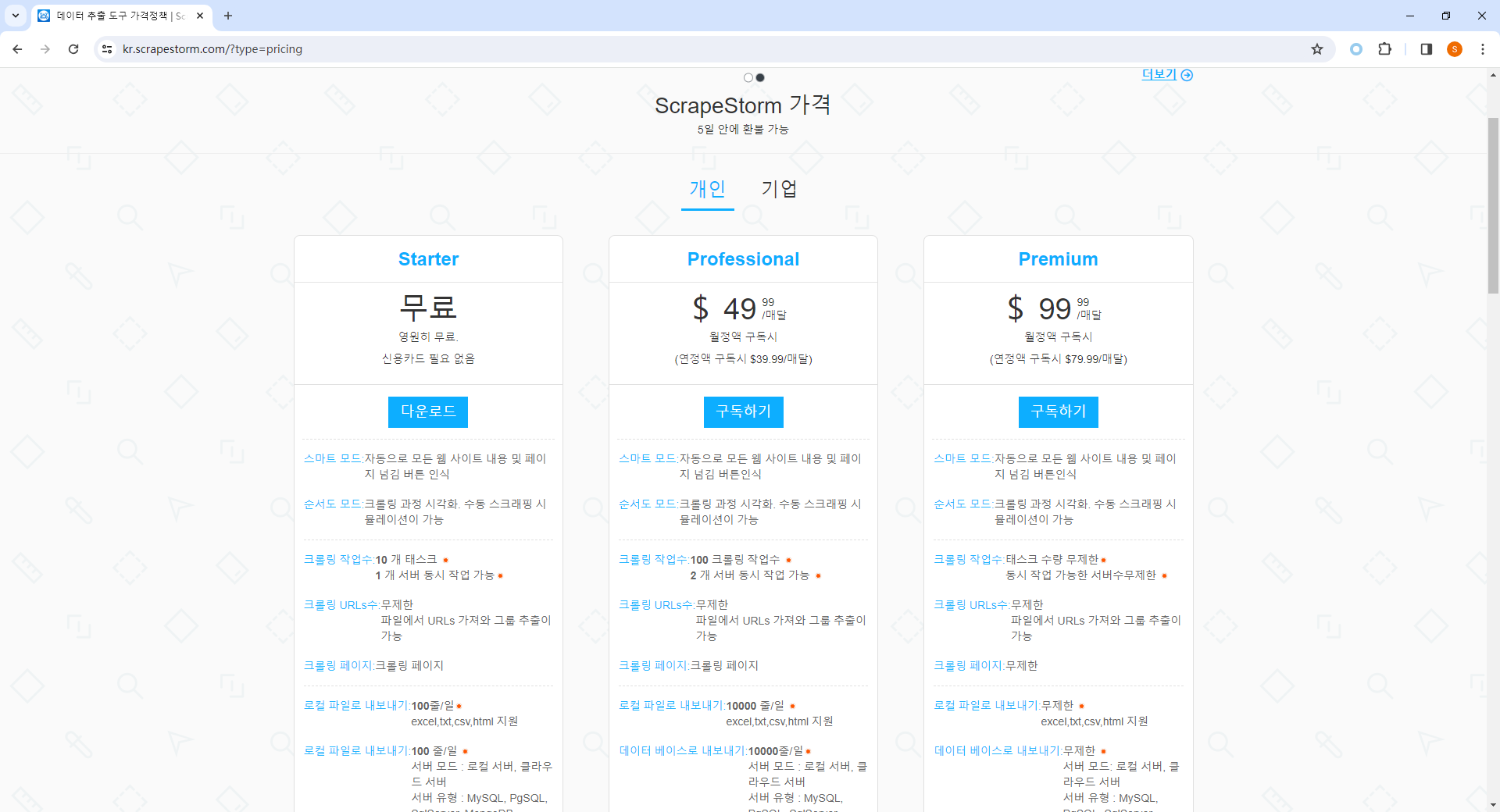Open a new browser tab
Viewport: 1500px width, 812px height.
click(x=228, y=16)
